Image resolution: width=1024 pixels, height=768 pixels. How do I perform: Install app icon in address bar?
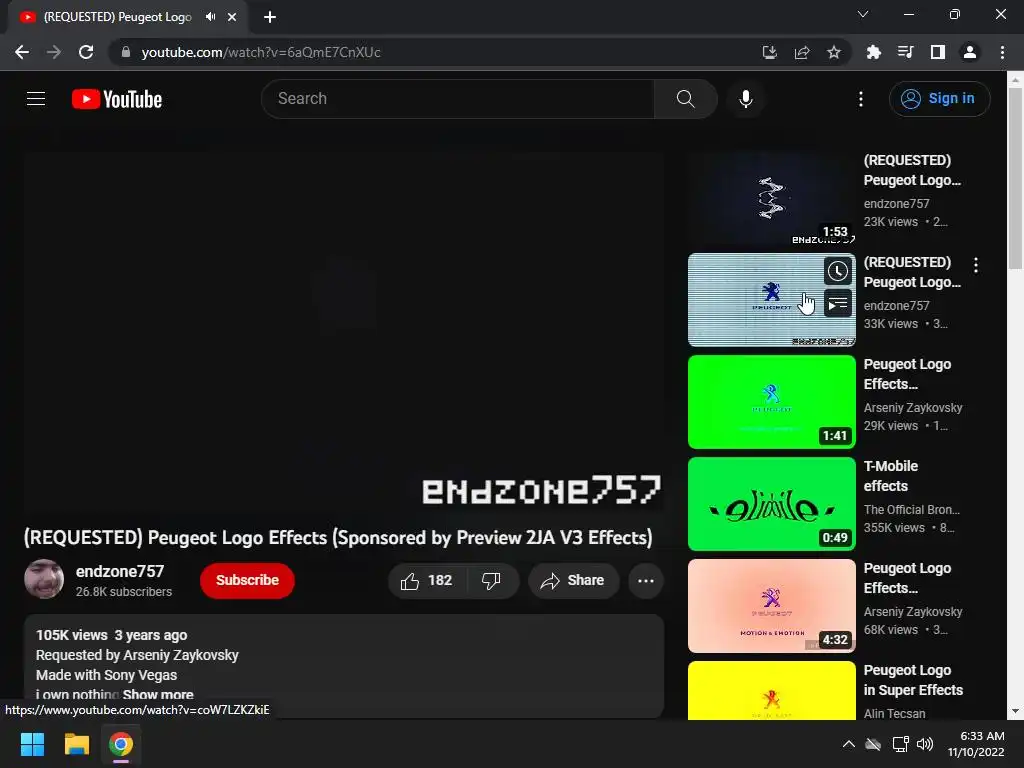(770, 52)
